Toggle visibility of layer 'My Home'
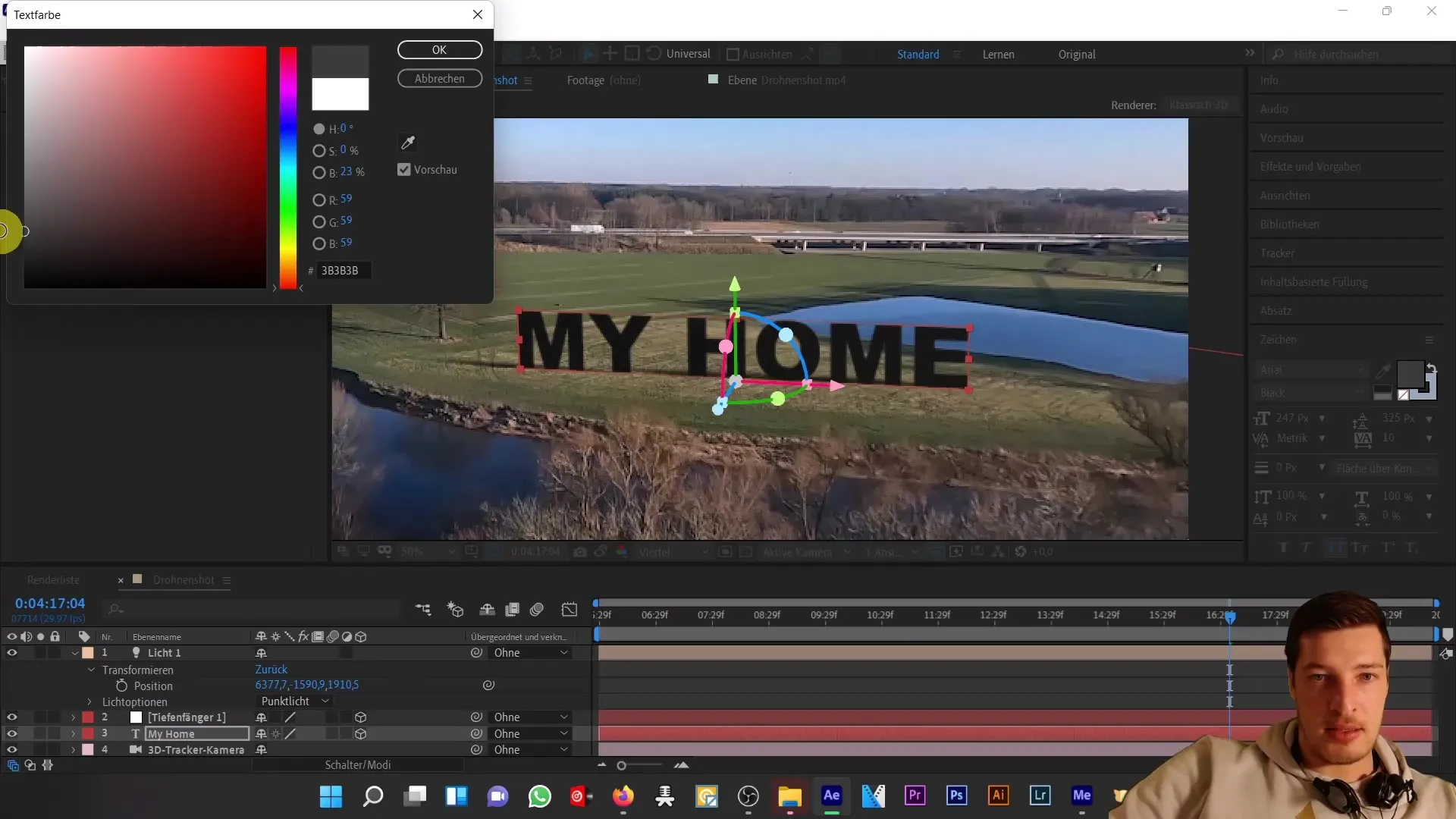Screen dimensions: 1456x819 [x=11, y=734]
